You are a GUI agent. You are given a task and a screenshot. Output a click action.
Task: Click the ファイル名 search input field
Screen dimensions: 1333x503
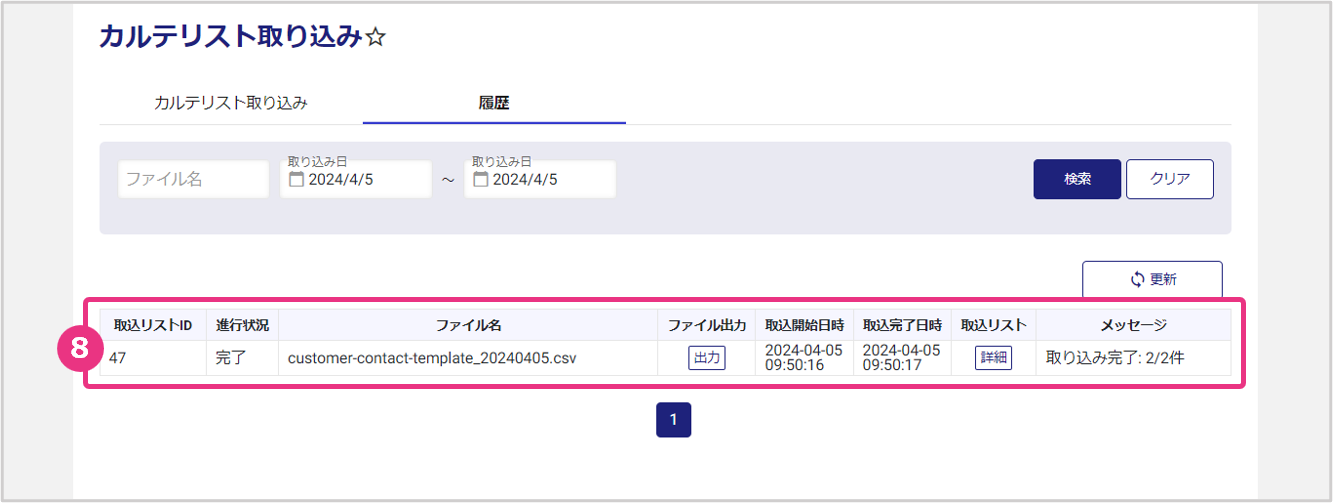pos(194,179)
